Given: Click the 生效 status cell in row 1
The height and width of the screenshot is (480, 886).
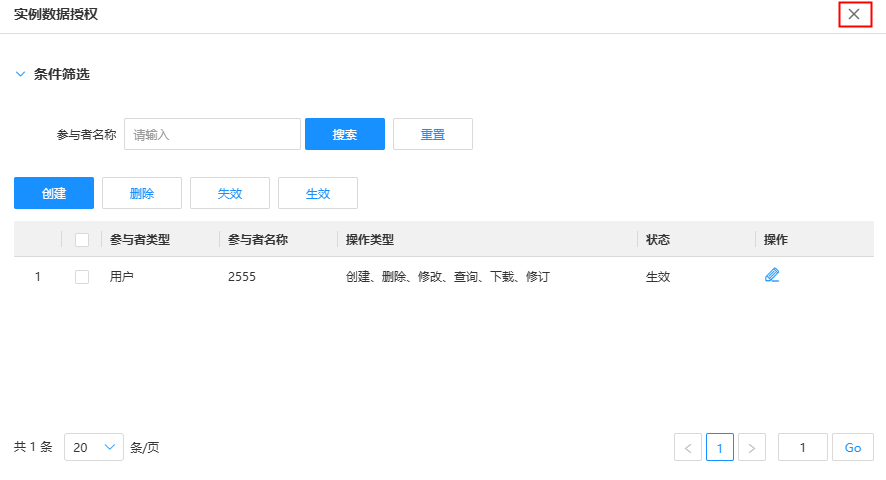Looking at the screenshot, I should coord(658,276).
